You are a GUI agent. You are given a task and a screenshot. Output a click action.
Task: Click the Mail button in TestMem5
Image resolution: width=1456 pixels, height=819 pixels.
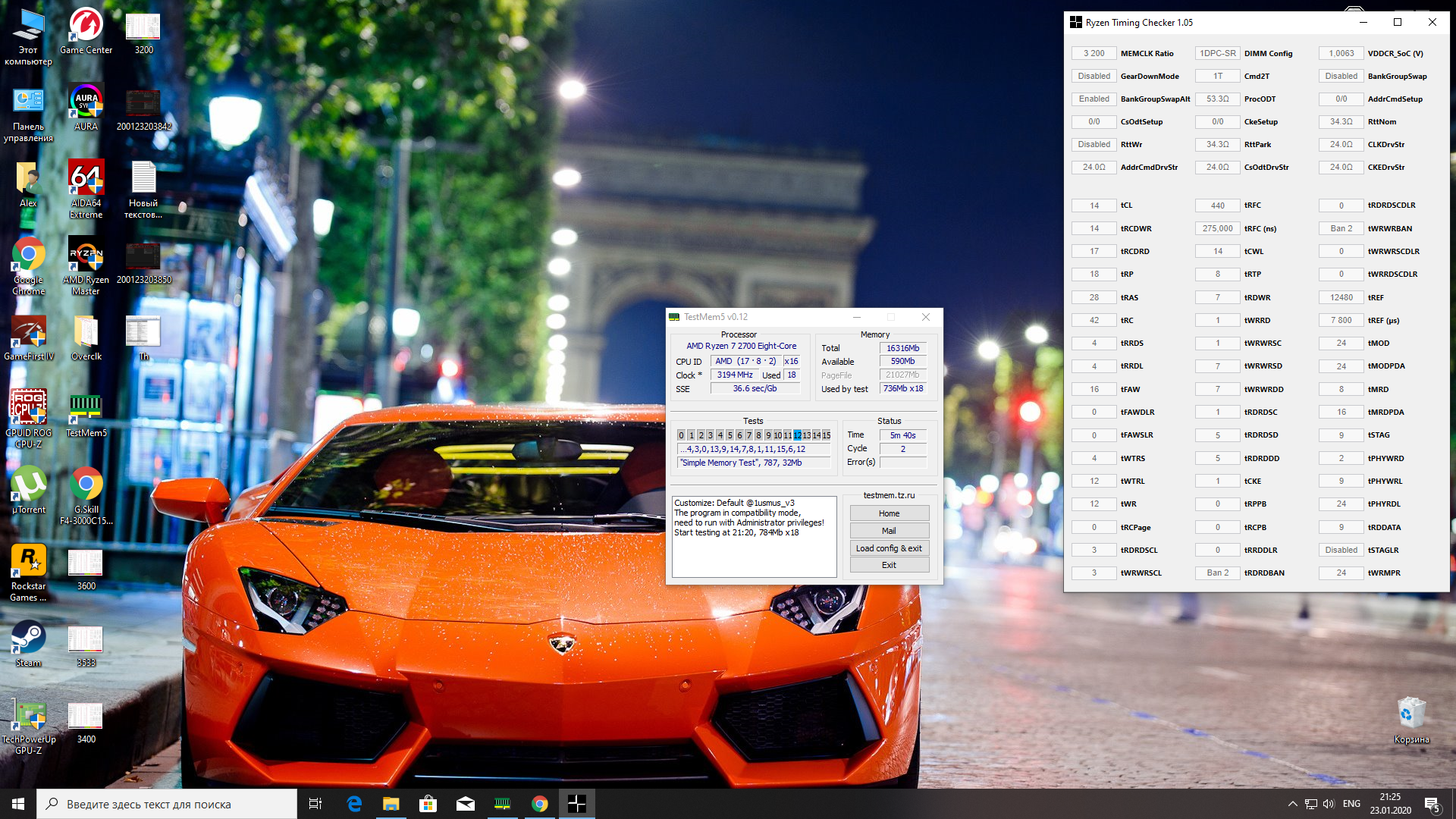(889, 531)
